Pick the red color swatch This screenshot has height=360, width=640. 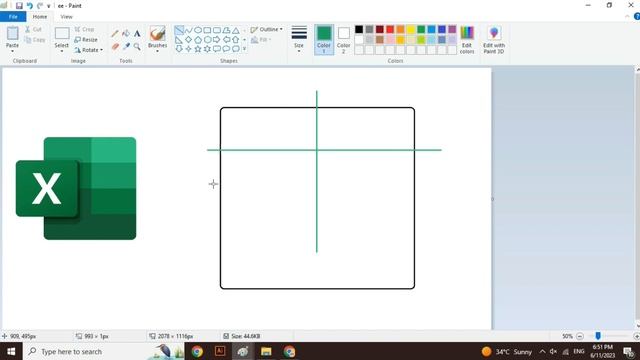tap(390, 29)
